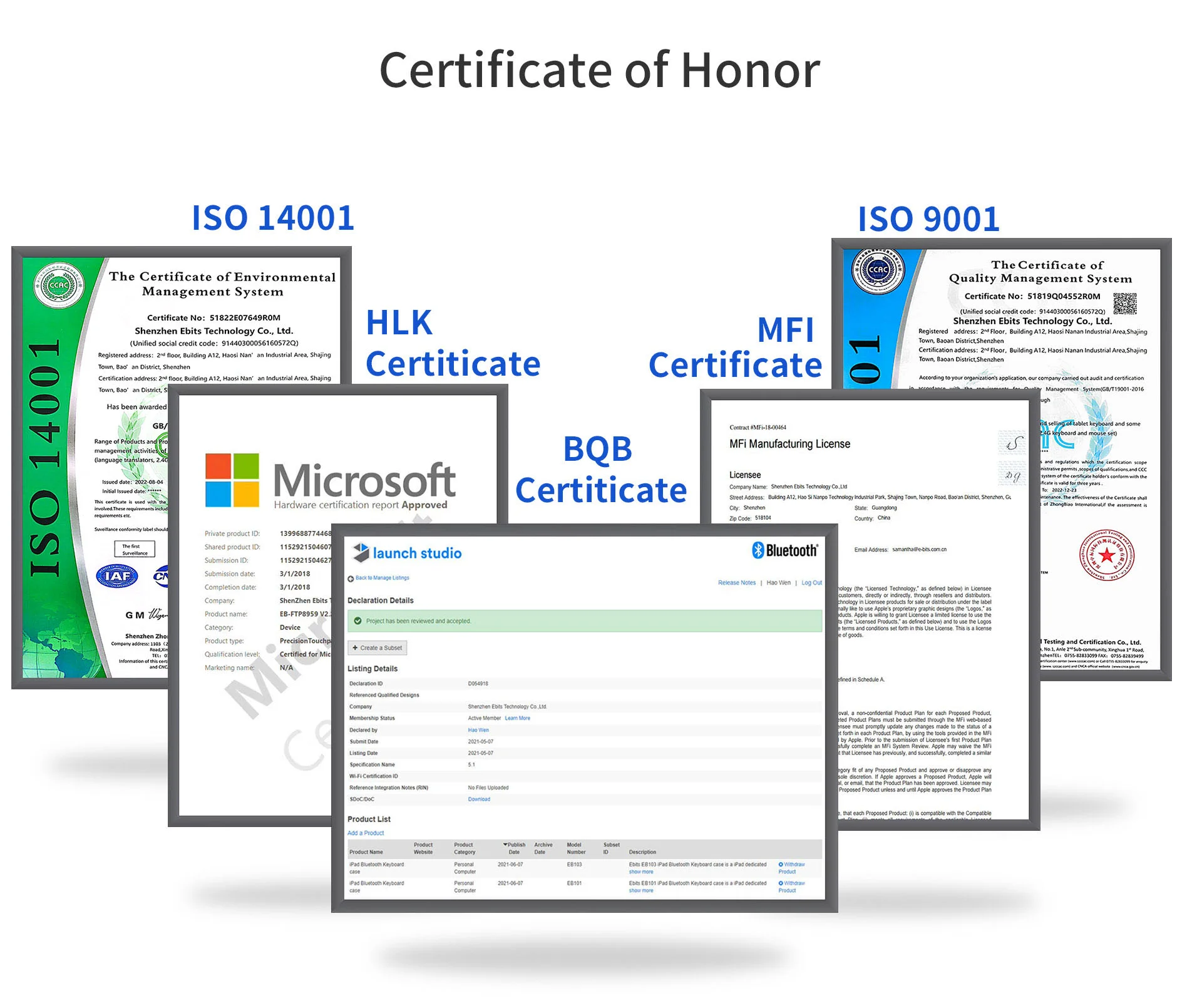Click the IAF logo on ISO 14001 certificate
Screen dimensions: 1202x1008
click(x=117, y=576)
